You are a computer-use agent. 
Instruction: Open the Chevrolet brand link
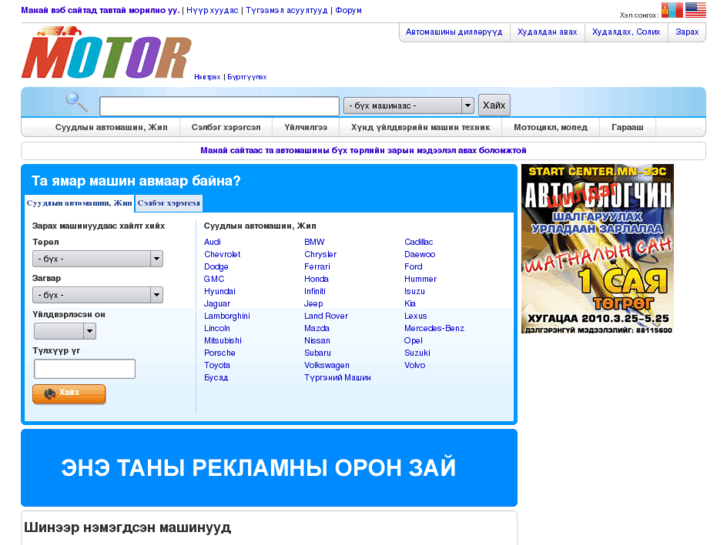222,254
